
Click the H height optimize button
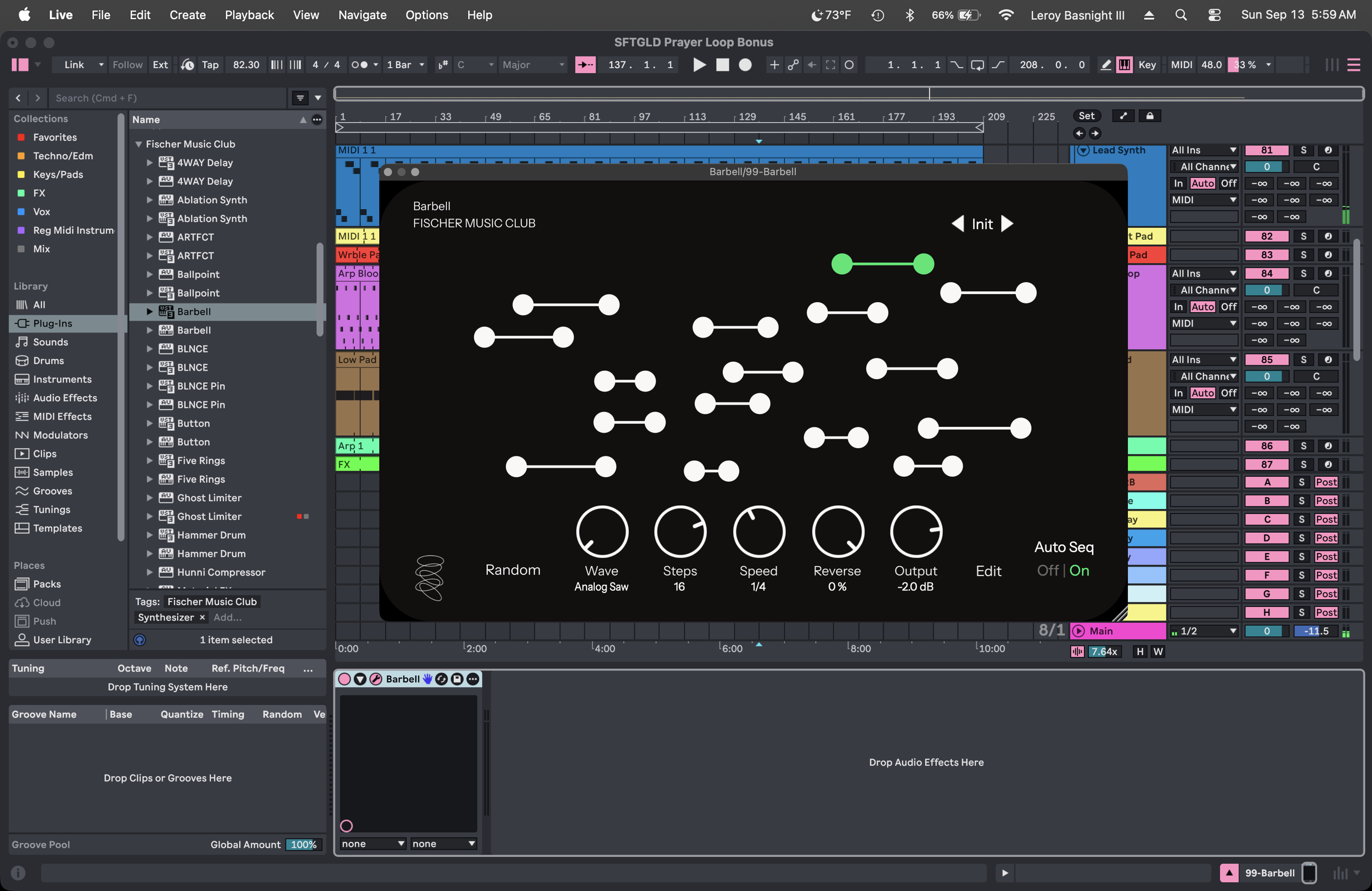point(1140,652)
